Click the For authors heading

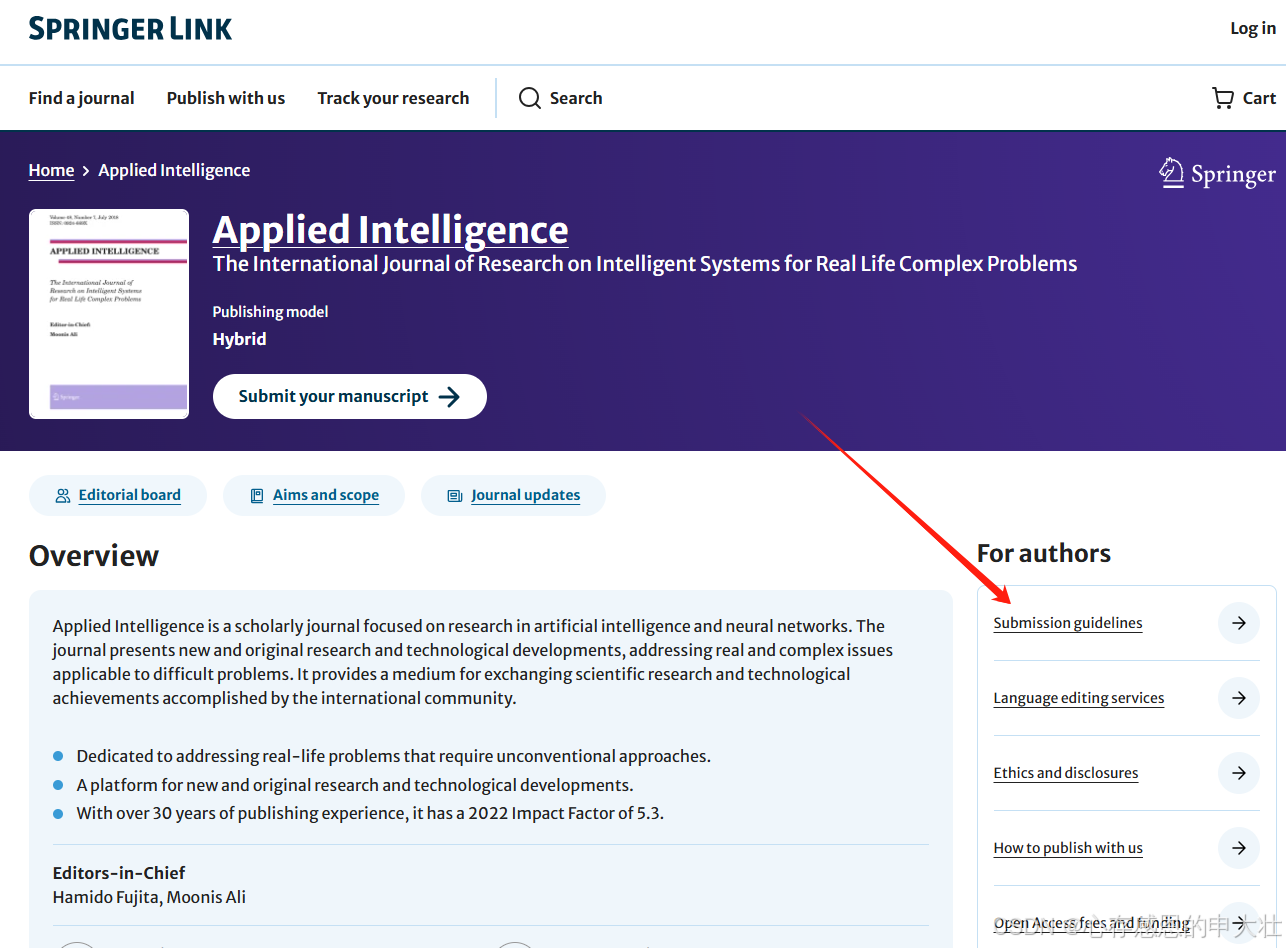click(x=1044, y=553)
